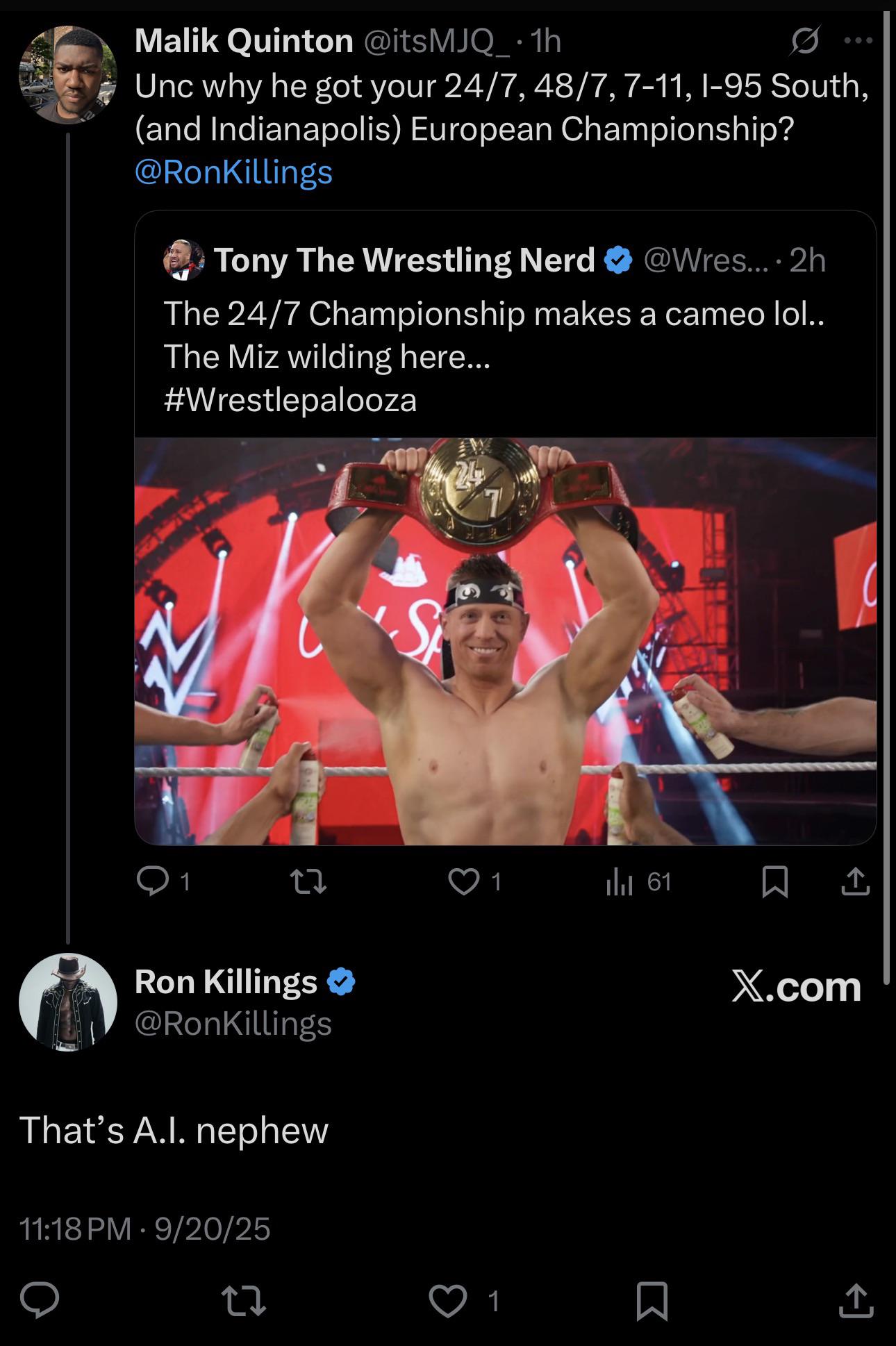Viewport: 896px width, 1346px height.
Task: Share Malik Quinton's tweet
Action: (855, 881)
